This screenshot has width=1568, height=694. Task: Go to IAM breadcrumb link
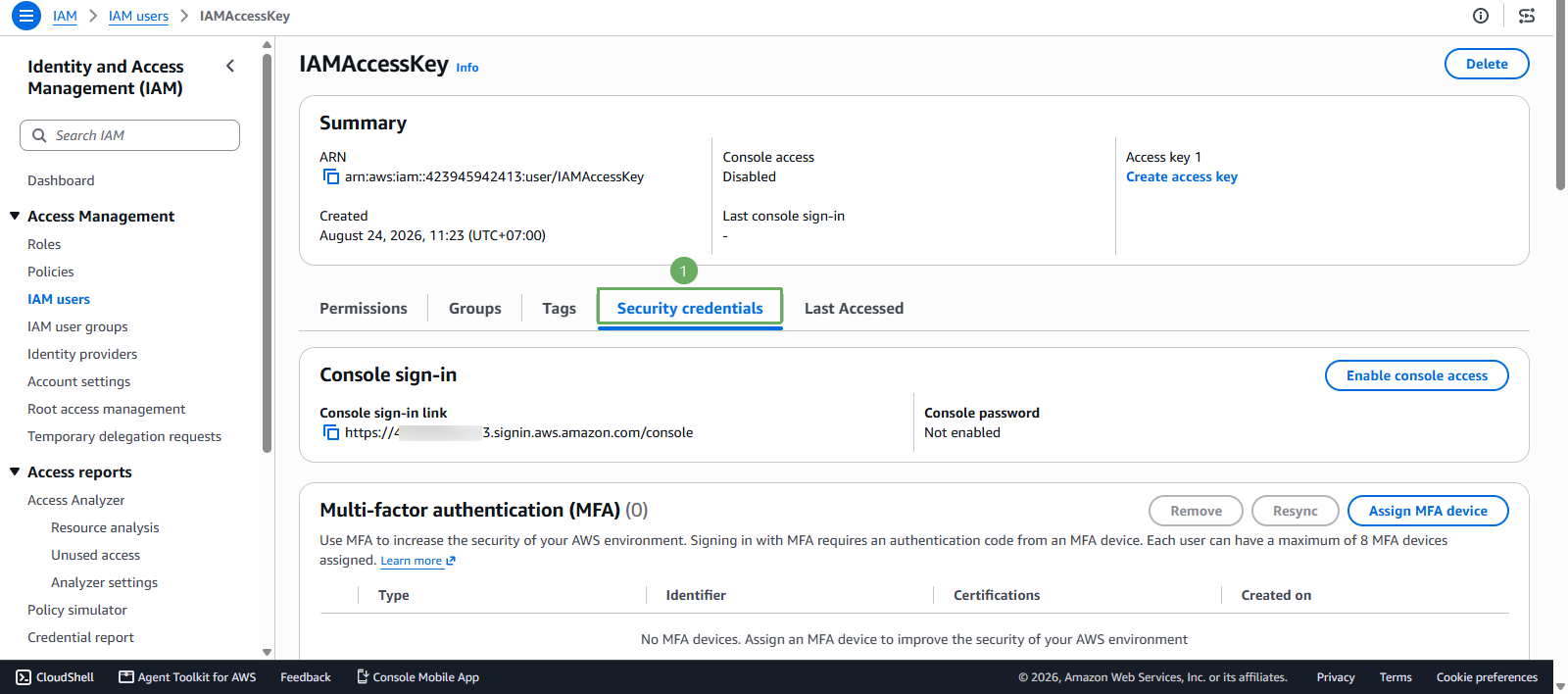pyautogui.click(x=65, y=16)
